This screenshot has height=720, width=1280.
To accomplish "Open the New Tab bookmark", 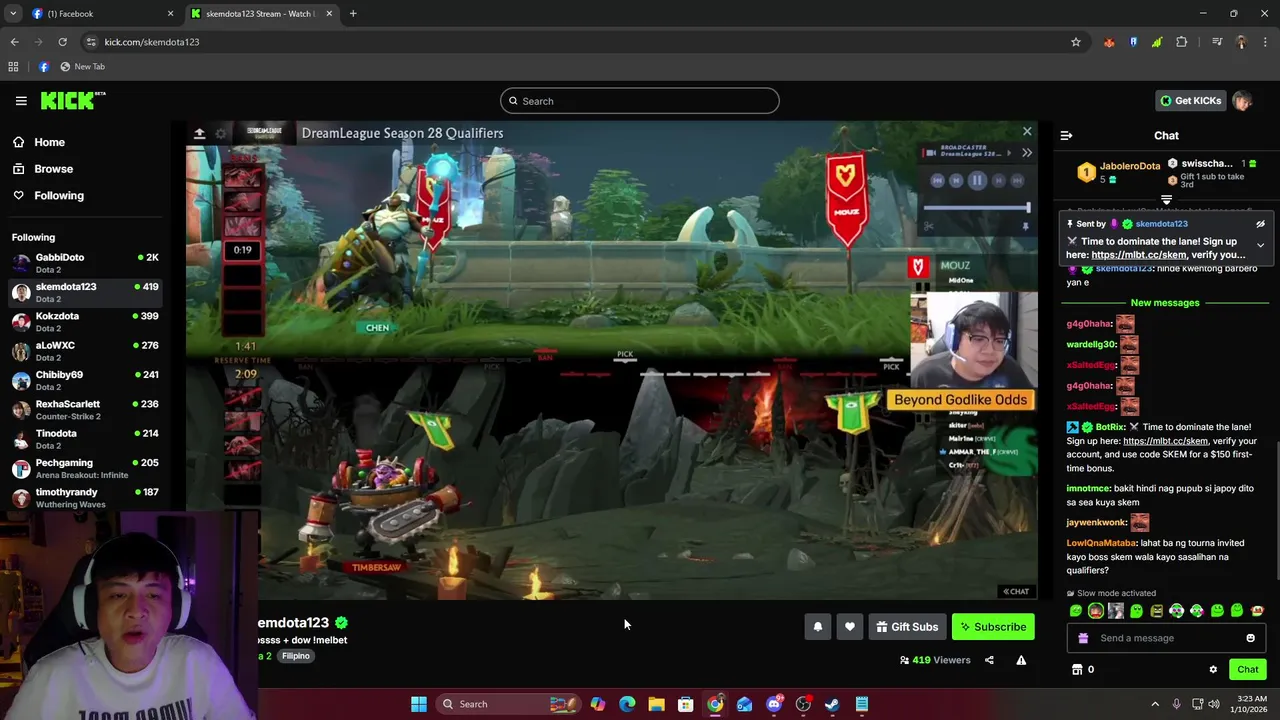I will [82, 67].
